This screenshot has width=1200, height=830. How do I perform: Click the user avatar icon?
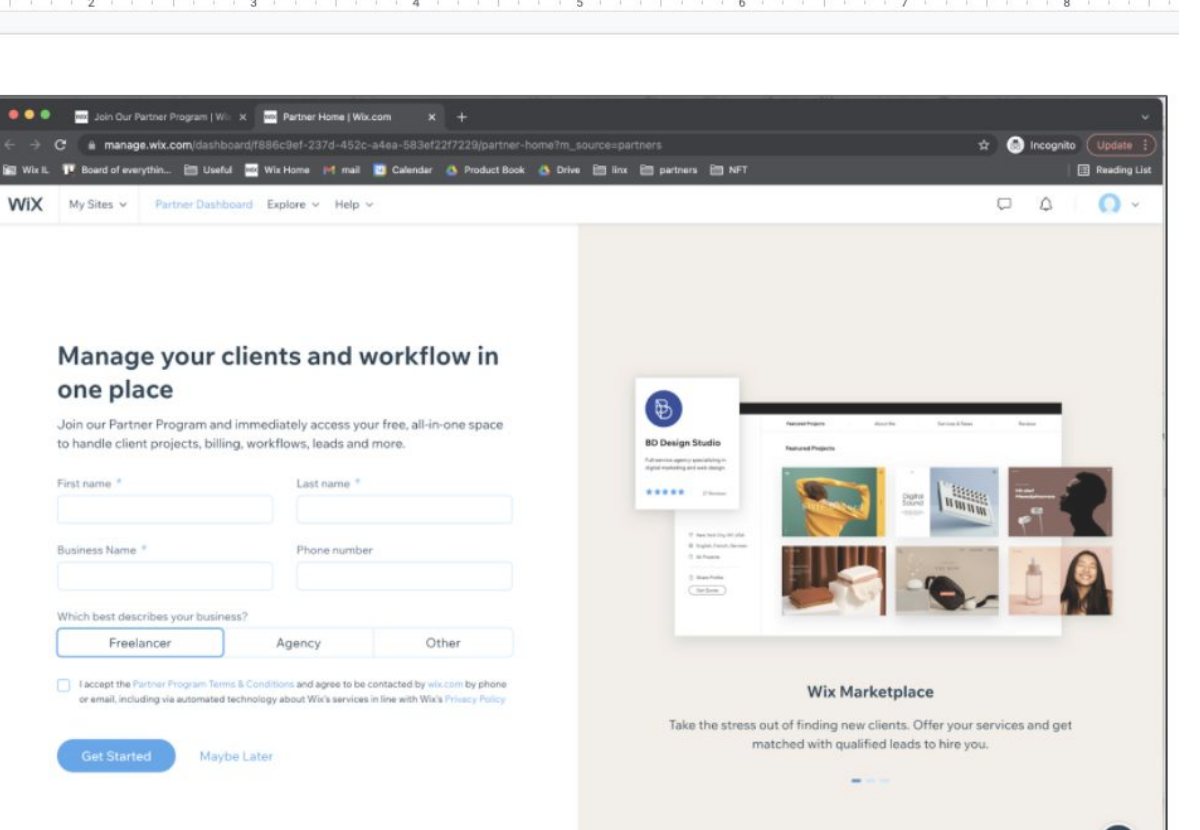click(1109, 204)
